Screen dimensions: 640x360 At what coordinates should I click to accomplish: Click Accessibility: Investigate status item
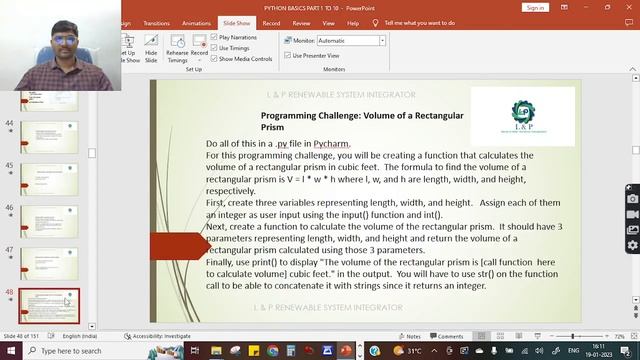tap(158, 336)
